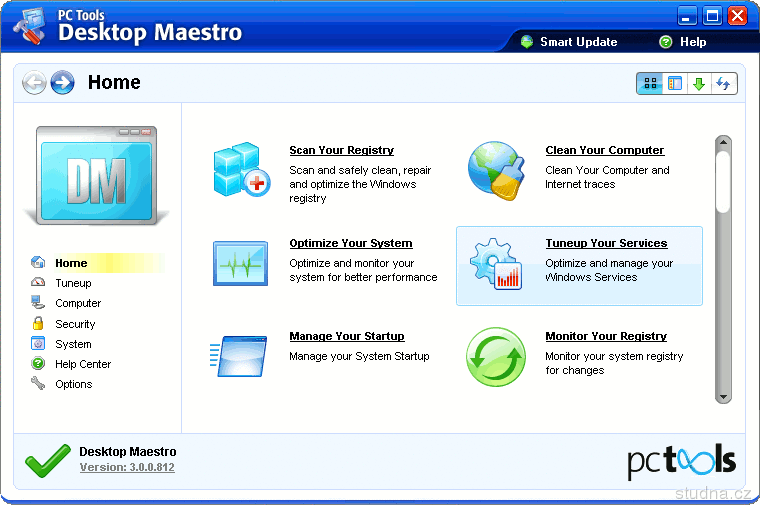Viewport: 760px width, 505px height.
Task: Click the Tuneup gauge icon in sidebar
Action: click(x=38, y=282)
